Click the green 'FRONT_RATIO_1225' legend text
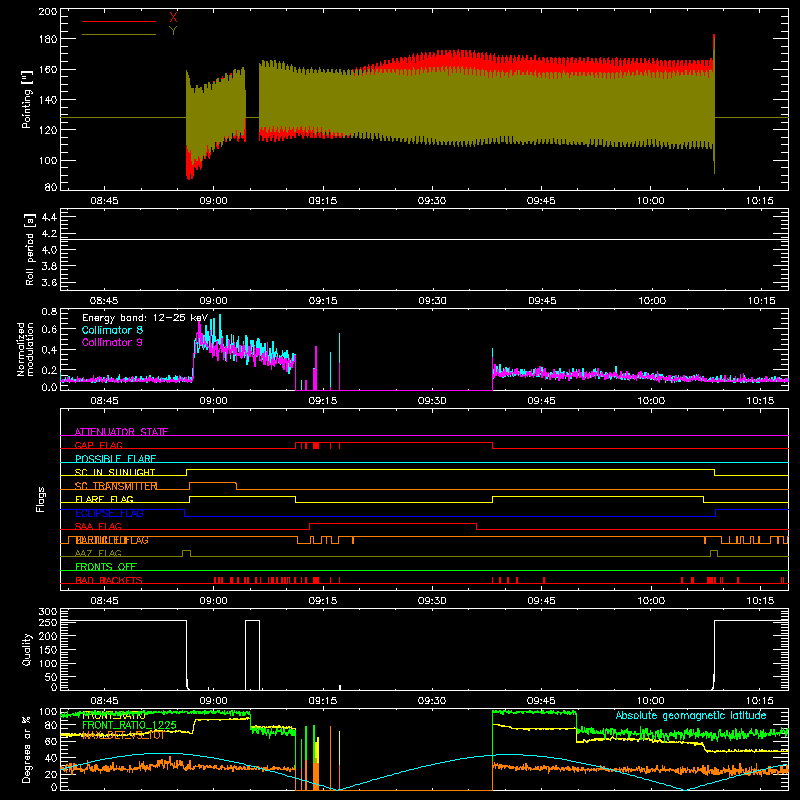Viewport: 800px width, 800px height. [x=129, y=725]
